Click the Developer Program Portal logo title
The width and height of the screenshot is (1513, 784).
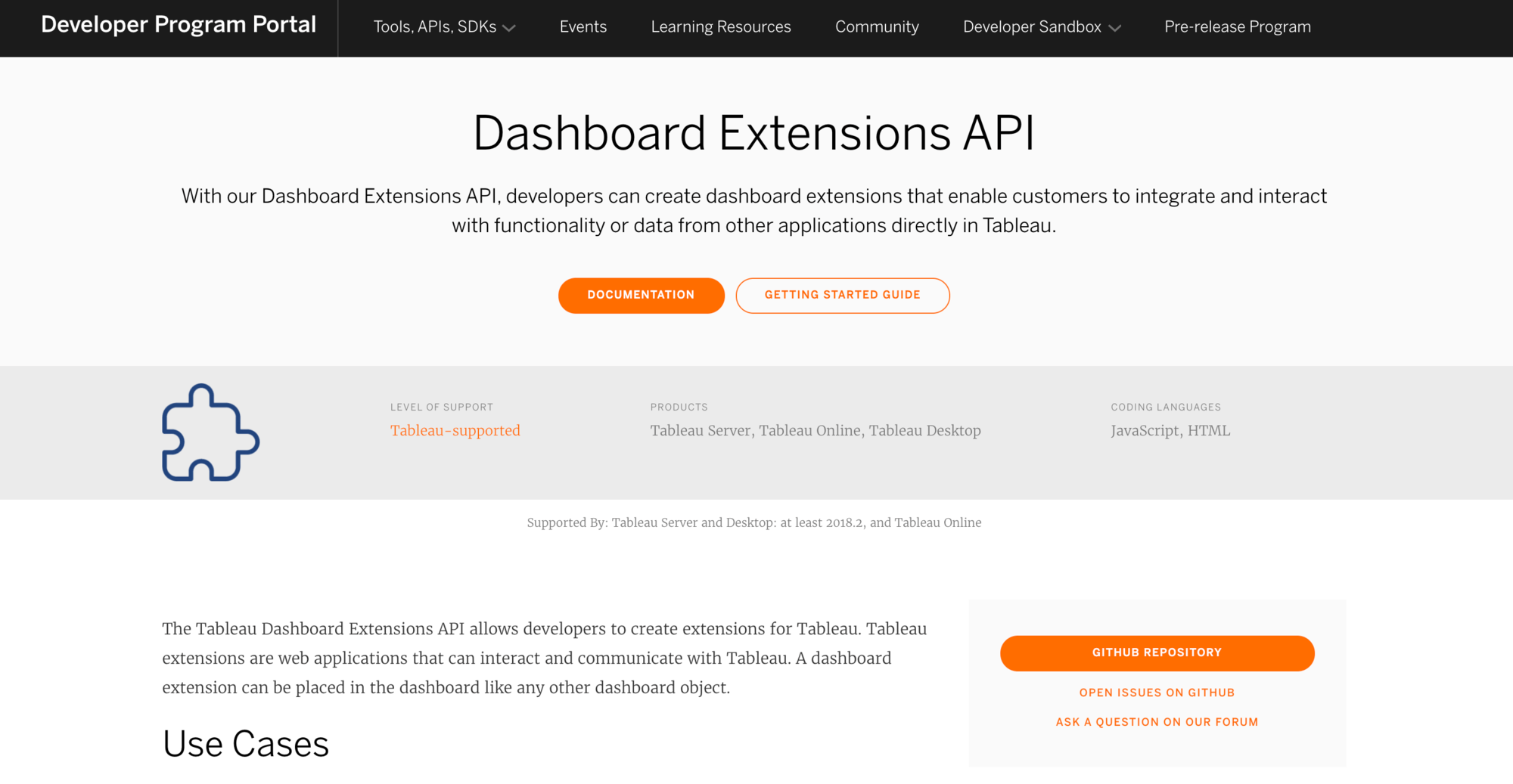point(179,25)
